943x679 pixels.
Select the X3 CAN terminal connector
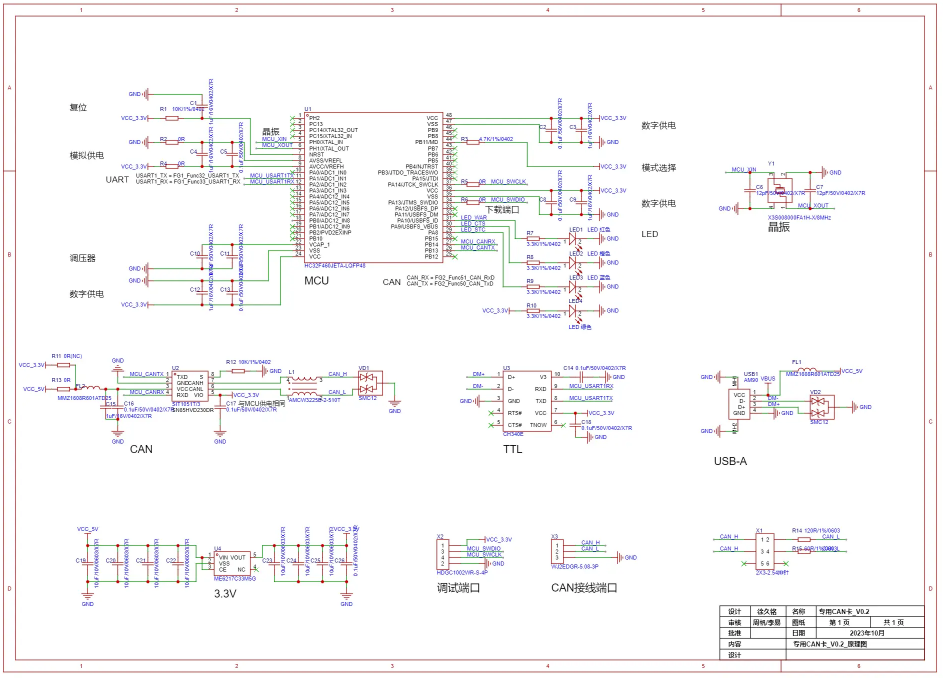click(558, 551)
